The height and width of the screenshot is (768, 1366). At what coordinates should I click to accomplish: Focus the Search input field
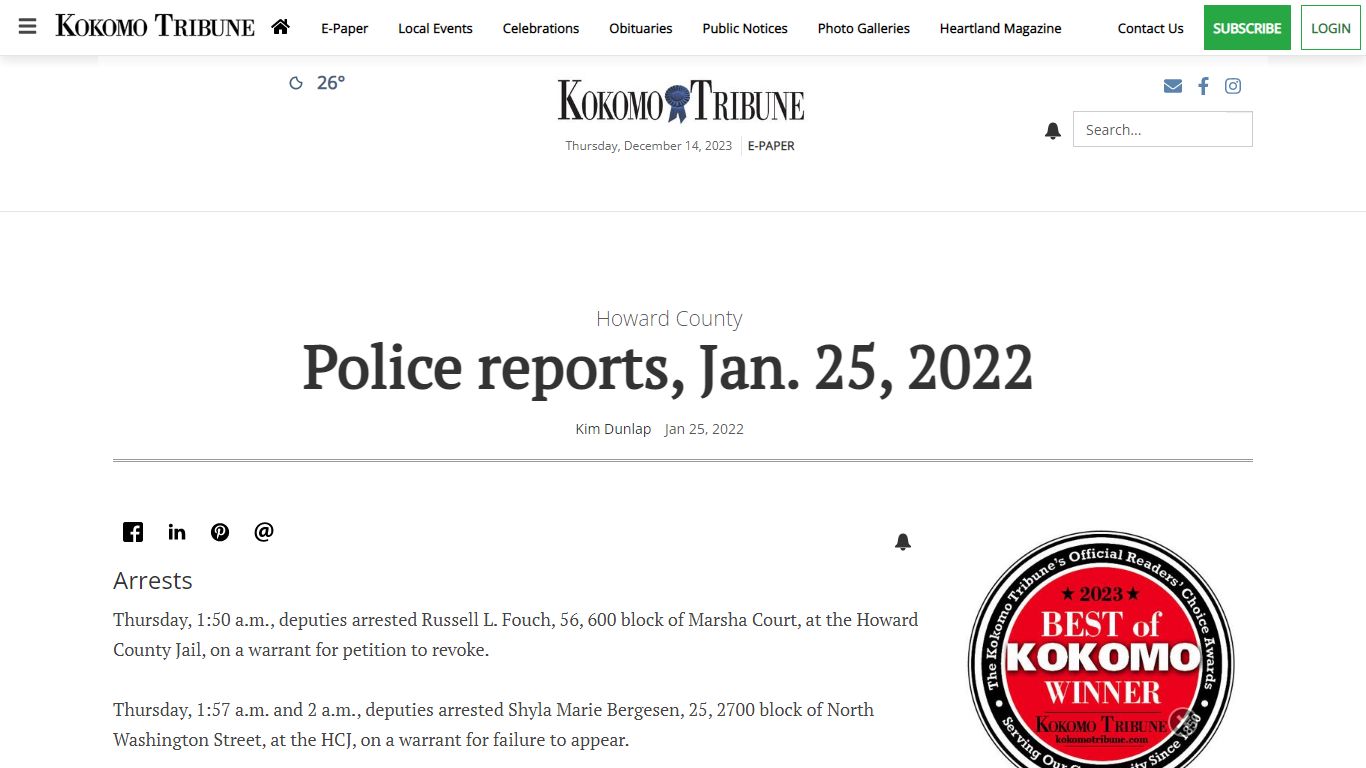1162,129
